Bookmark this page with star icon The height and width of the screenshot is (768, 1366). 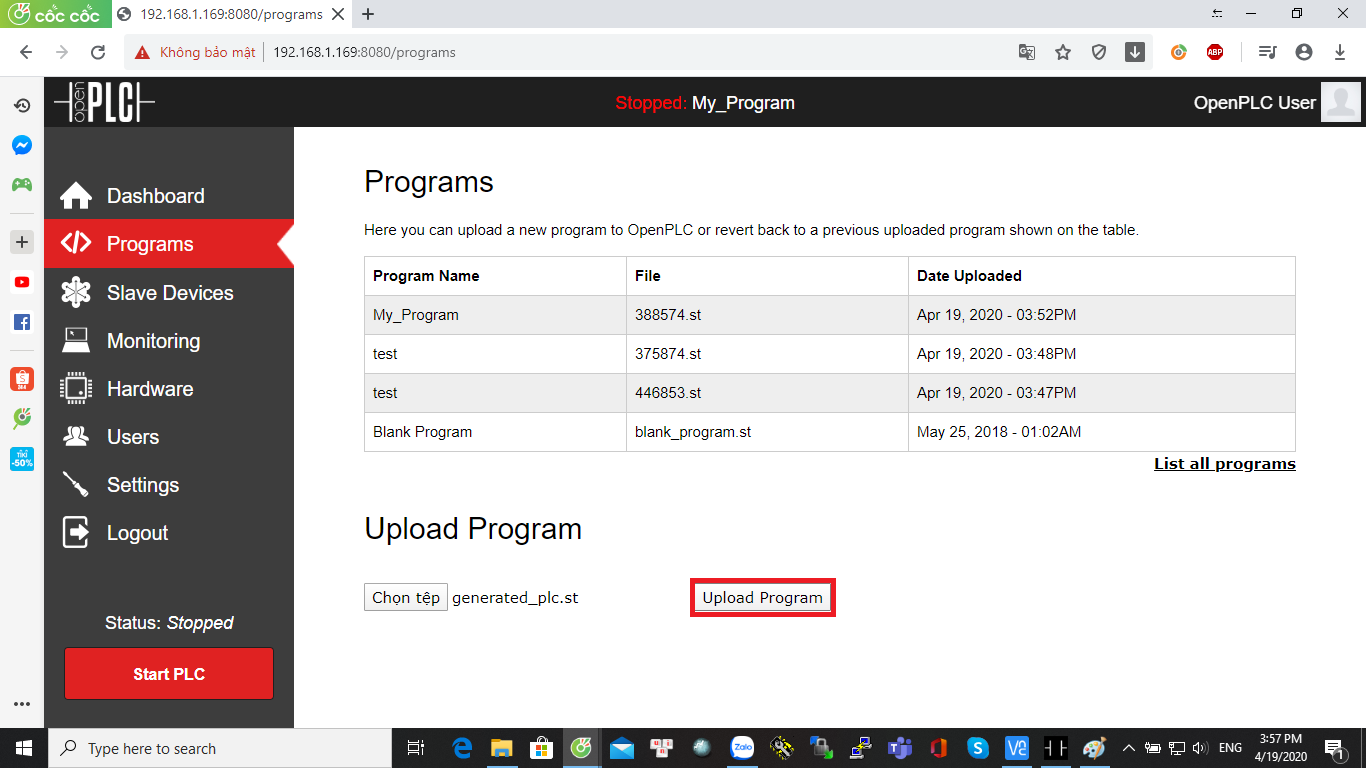click(x=1063, y=52)
